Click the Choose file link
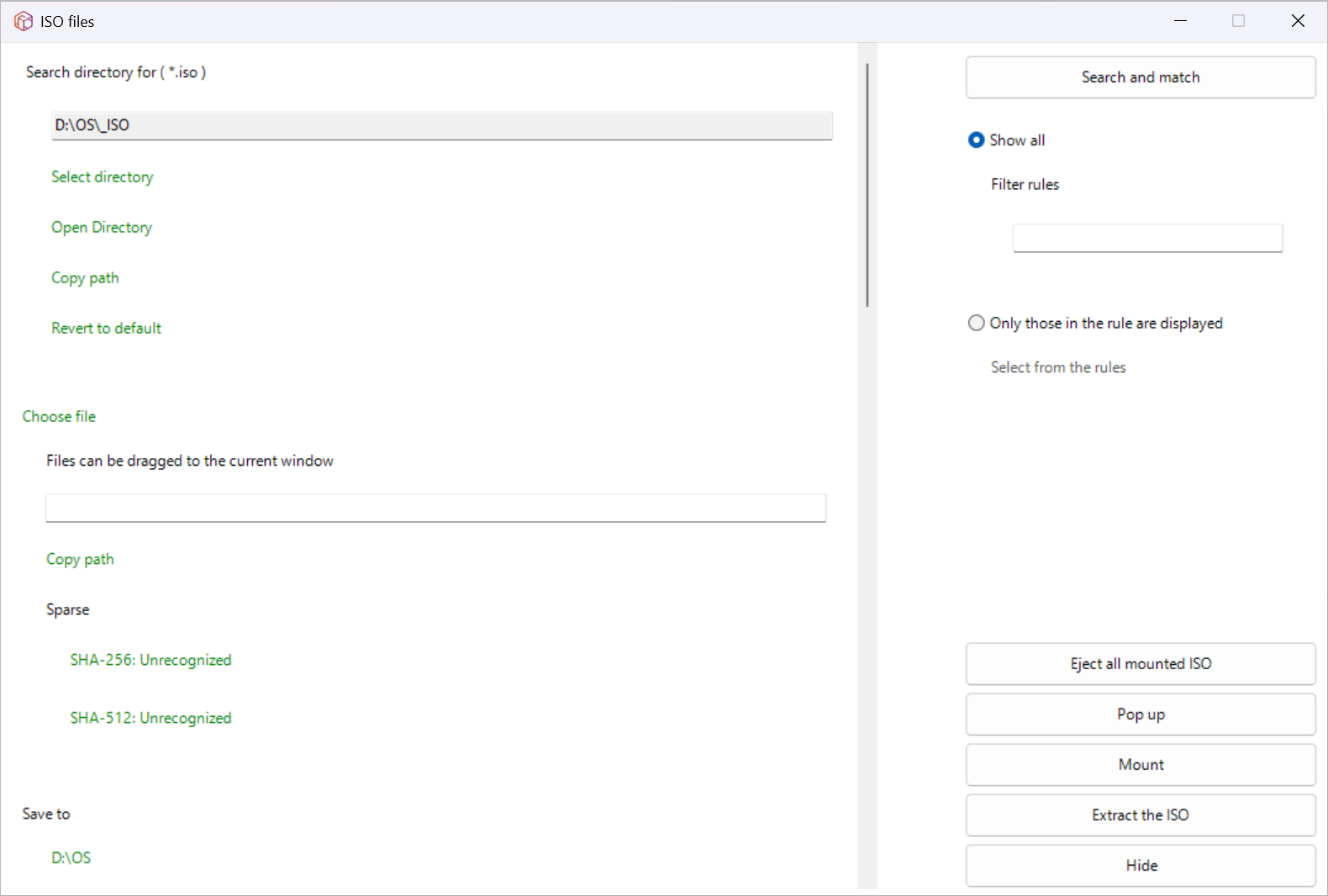This screenshot has width=1328, height=896. tap(59, 417)
